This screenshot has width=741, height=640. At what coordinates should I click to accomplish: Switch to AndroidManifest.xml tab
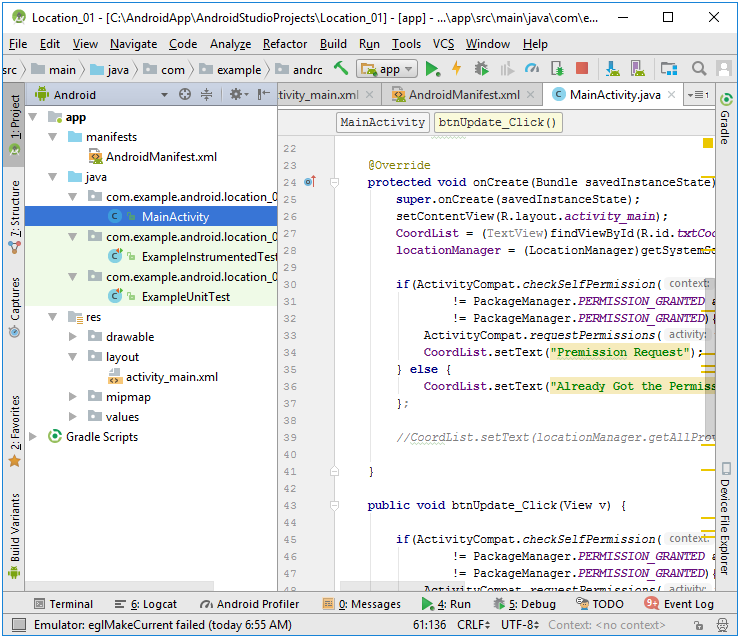pyautogui.click(x=463, y=95)
